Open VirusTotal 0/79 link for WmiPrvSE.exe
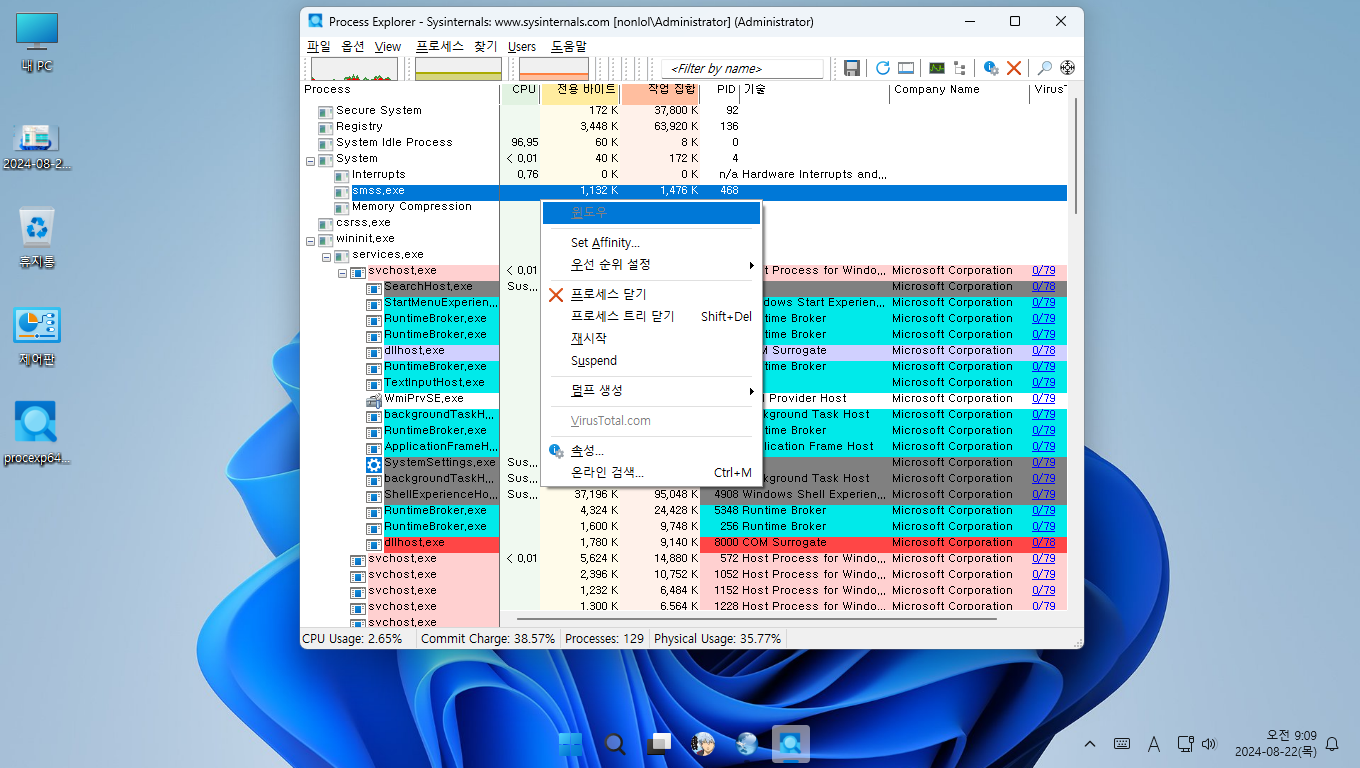The height and width of the screenshot is (768, 1360). 1043,399
